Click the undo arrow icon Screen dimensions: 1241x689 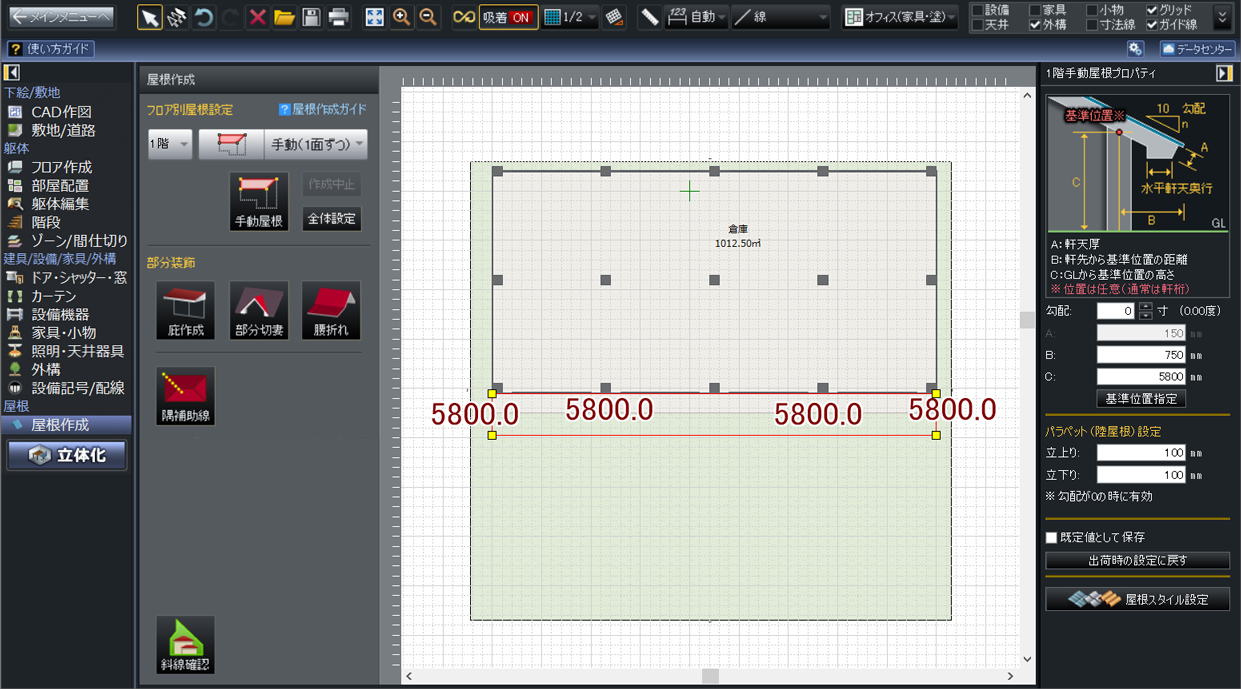[x=204, y=17]
